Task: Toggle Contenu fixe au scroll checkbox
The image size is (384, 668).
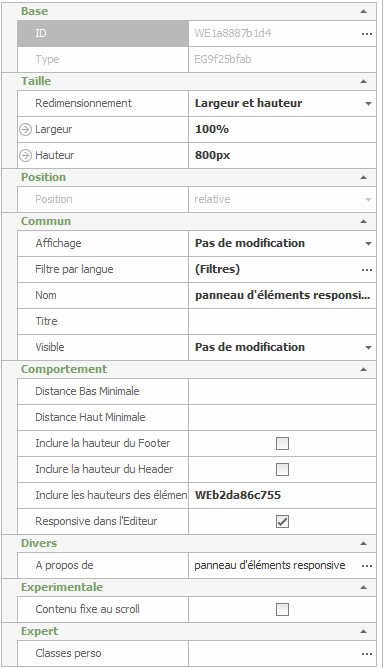Action: point(282,610)
